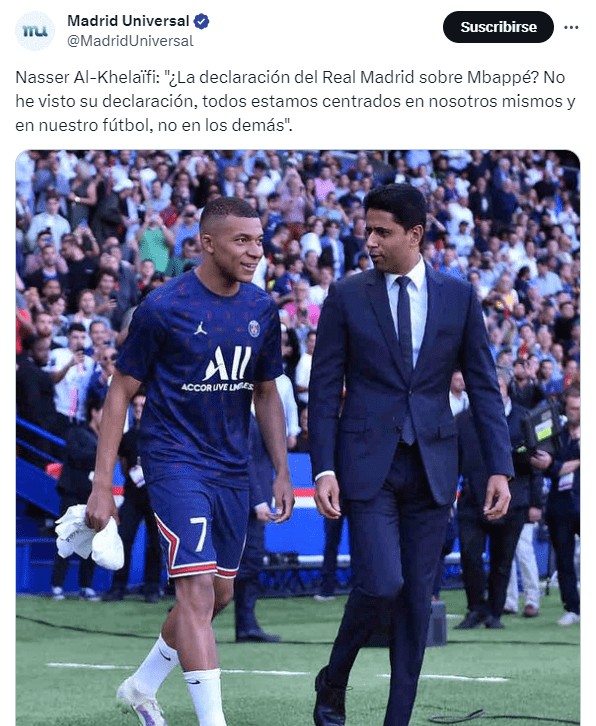Open the Madrid Universal display name link
596x726 pixels.
[x=128, y=21]
